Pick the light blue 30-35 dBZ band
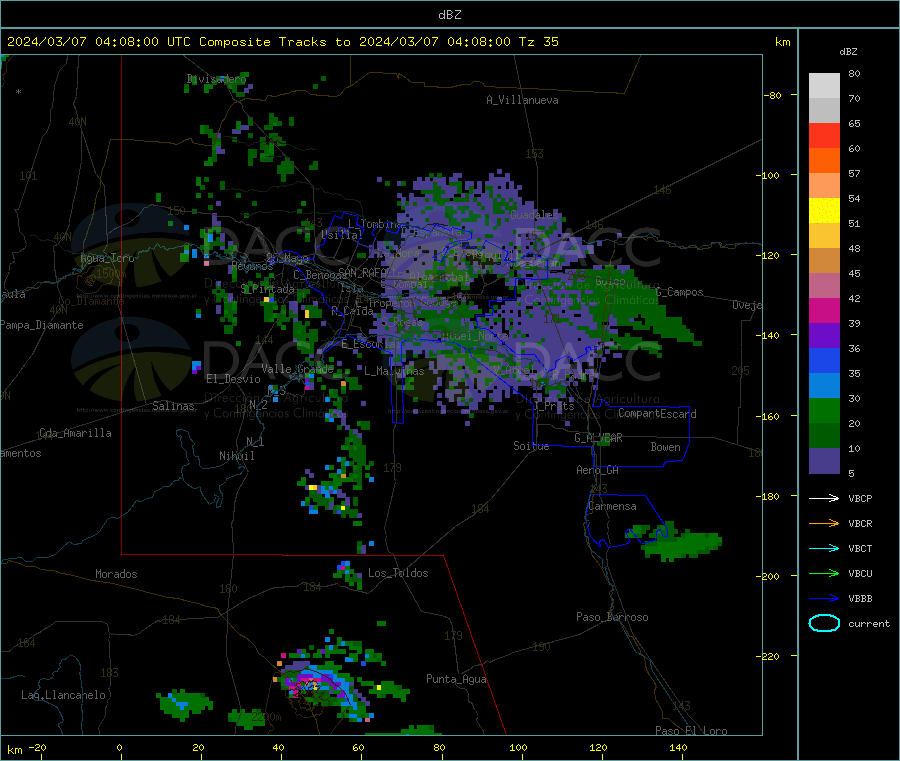The image size is (900, 761). pos(824,386)
